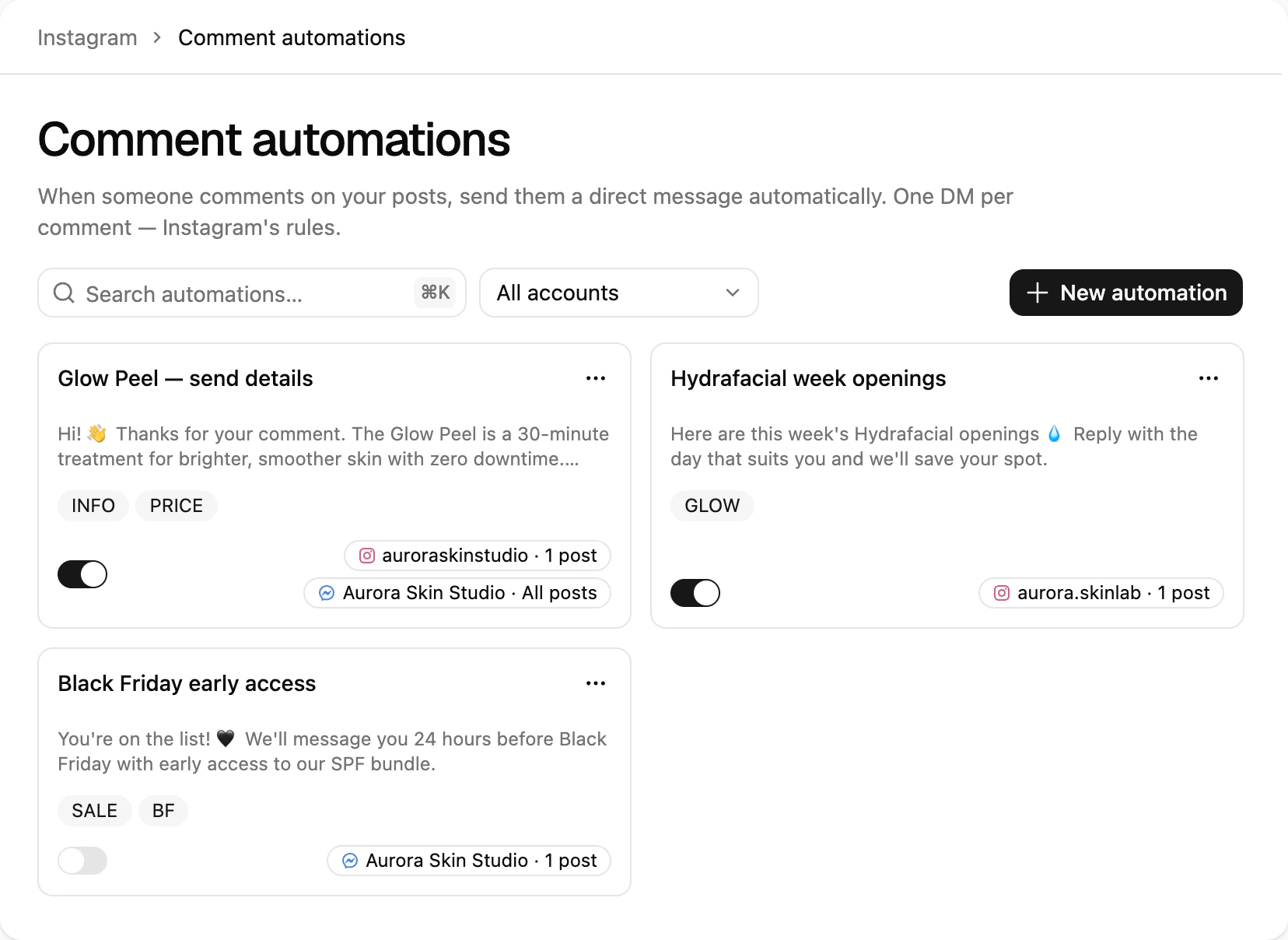Click the Instagram icon in aurora.skinlab chip
The image size is (1288, 940).
click(1002, 593)
